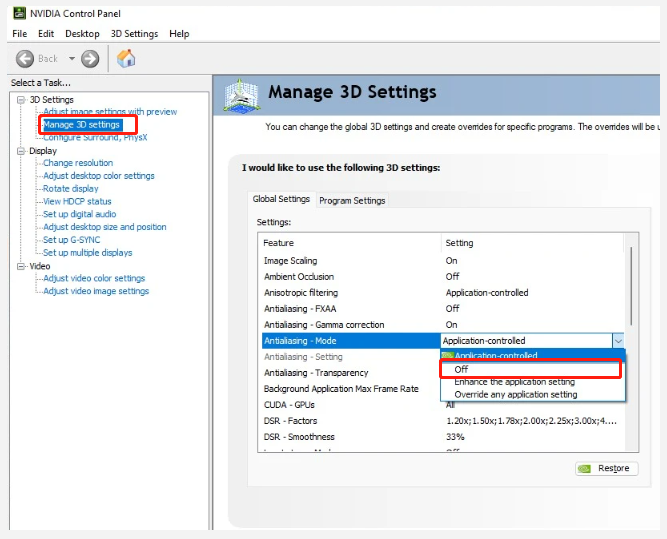This screenshot has width=667, height=539.
Task: Click the settings list vertical scrollbar
Action: [x=631, y=286]
